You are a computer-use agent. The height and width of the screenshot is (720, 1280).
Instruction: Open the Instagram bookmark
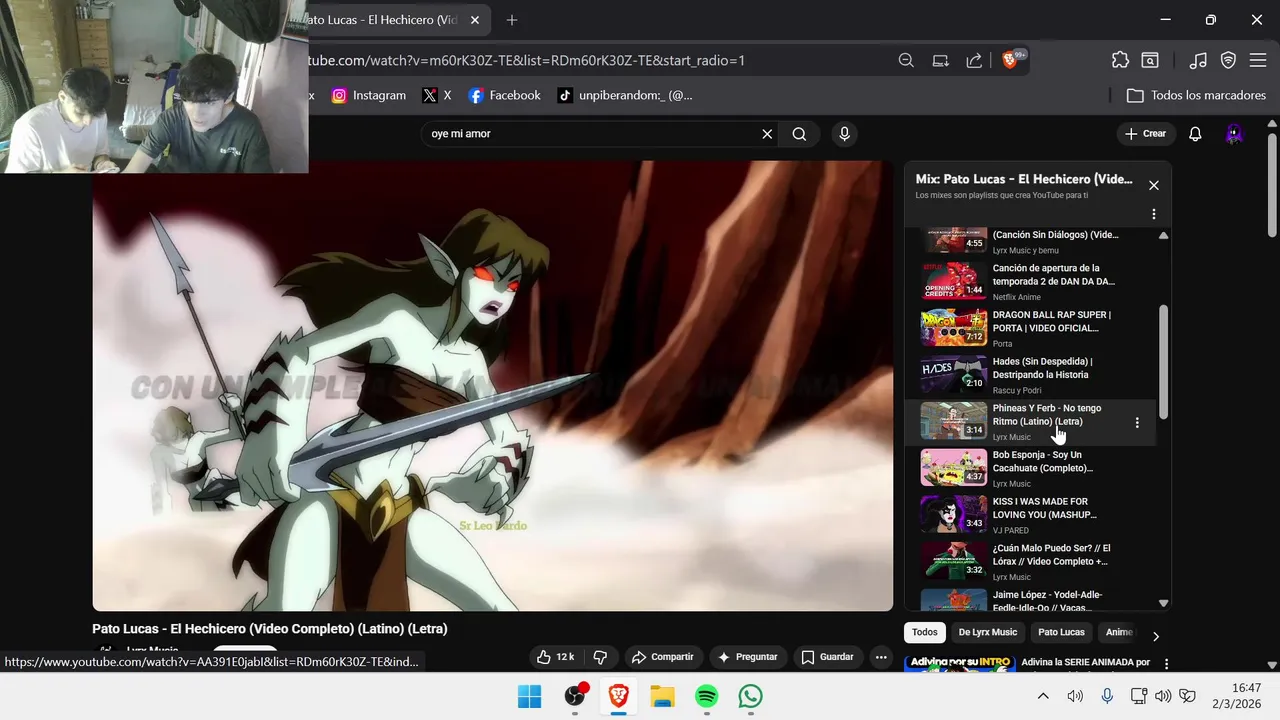(369, 95)
